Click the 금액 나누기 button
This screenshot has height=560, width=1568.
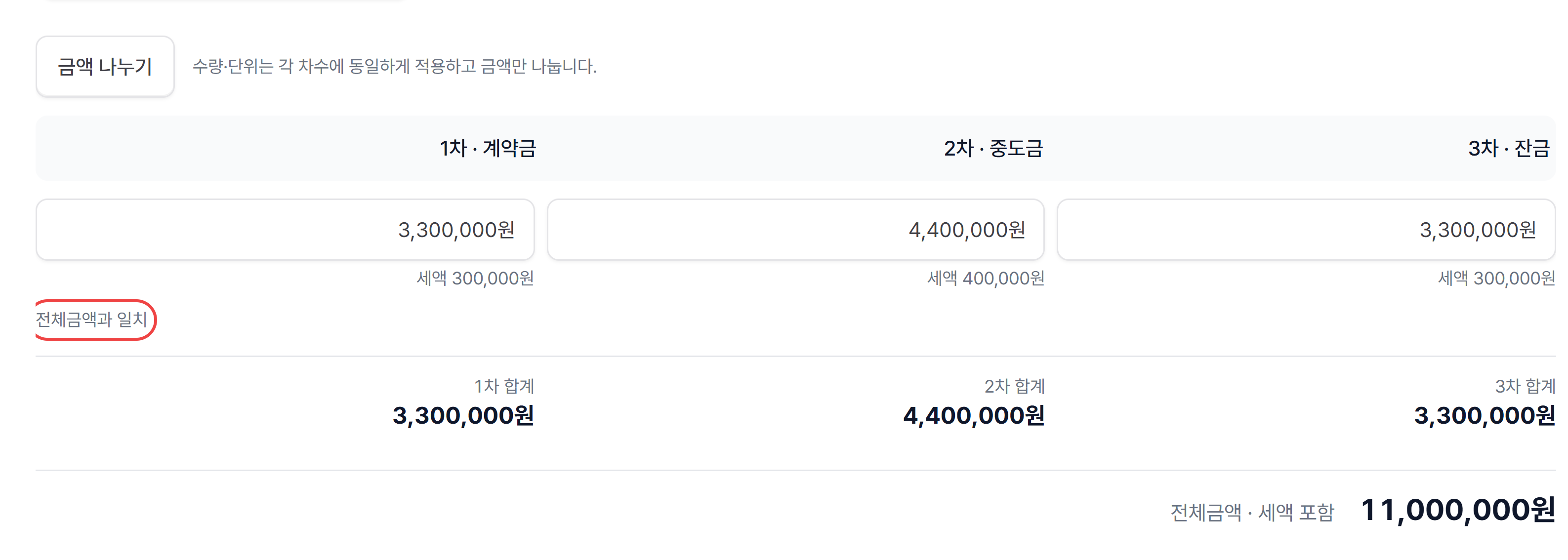pyautogui.click(x=105, y=66)
